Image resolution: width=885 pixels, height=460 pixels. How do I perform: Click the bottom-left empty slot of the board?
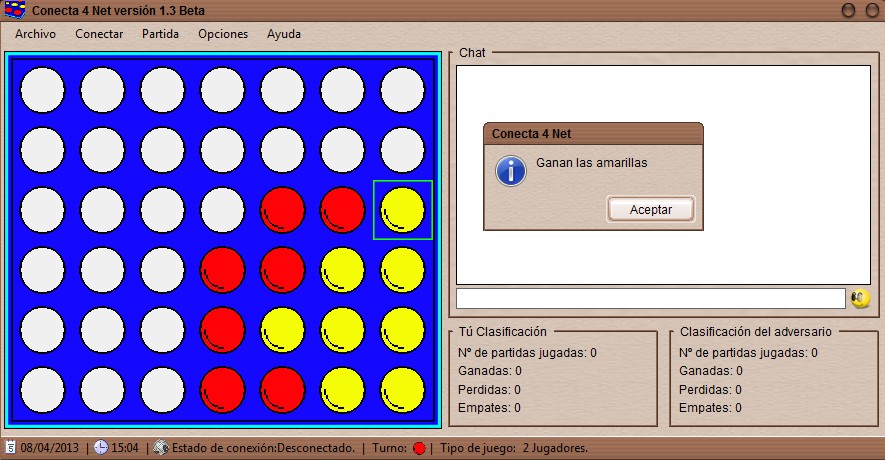click(x=43, y=390)
